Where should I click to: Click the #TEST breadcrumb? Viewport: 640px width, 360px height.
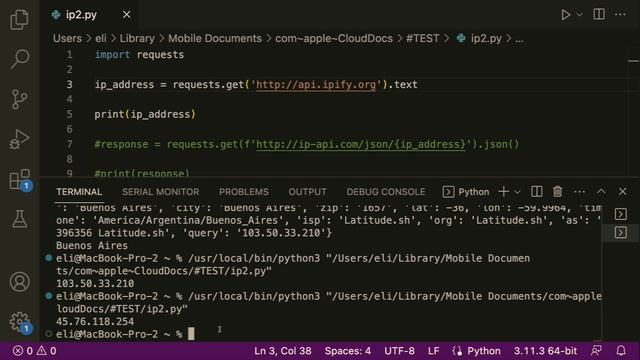click(422, 38)
